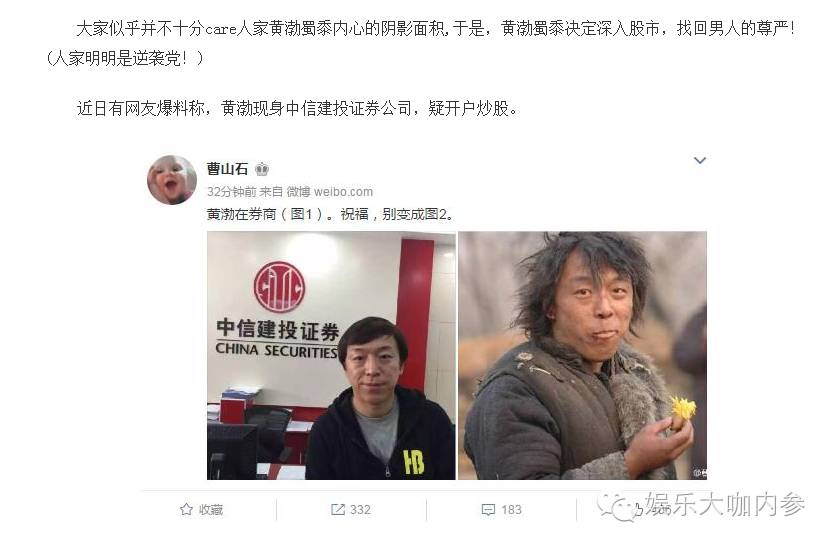Click the thumbs-up like icon

pos(638,510)
